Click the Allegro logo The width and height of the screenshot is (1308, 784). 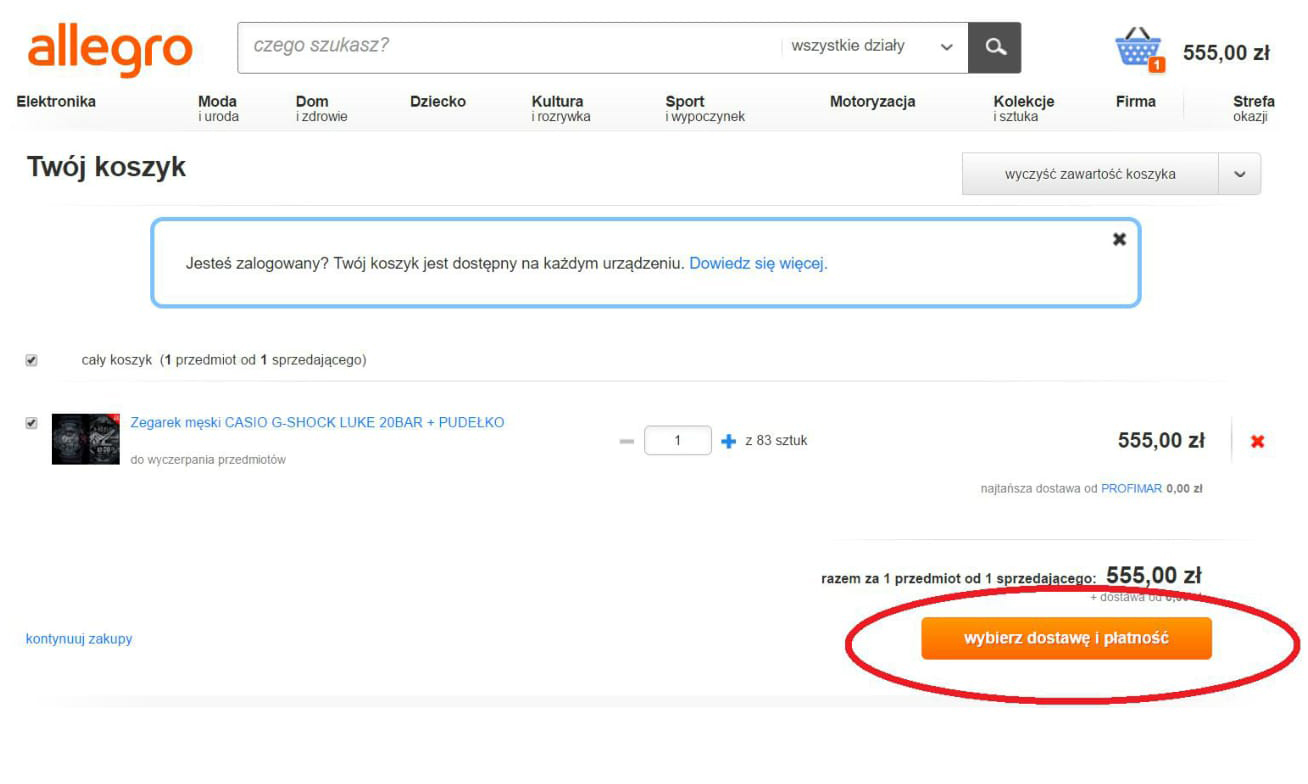pos(110,50)
